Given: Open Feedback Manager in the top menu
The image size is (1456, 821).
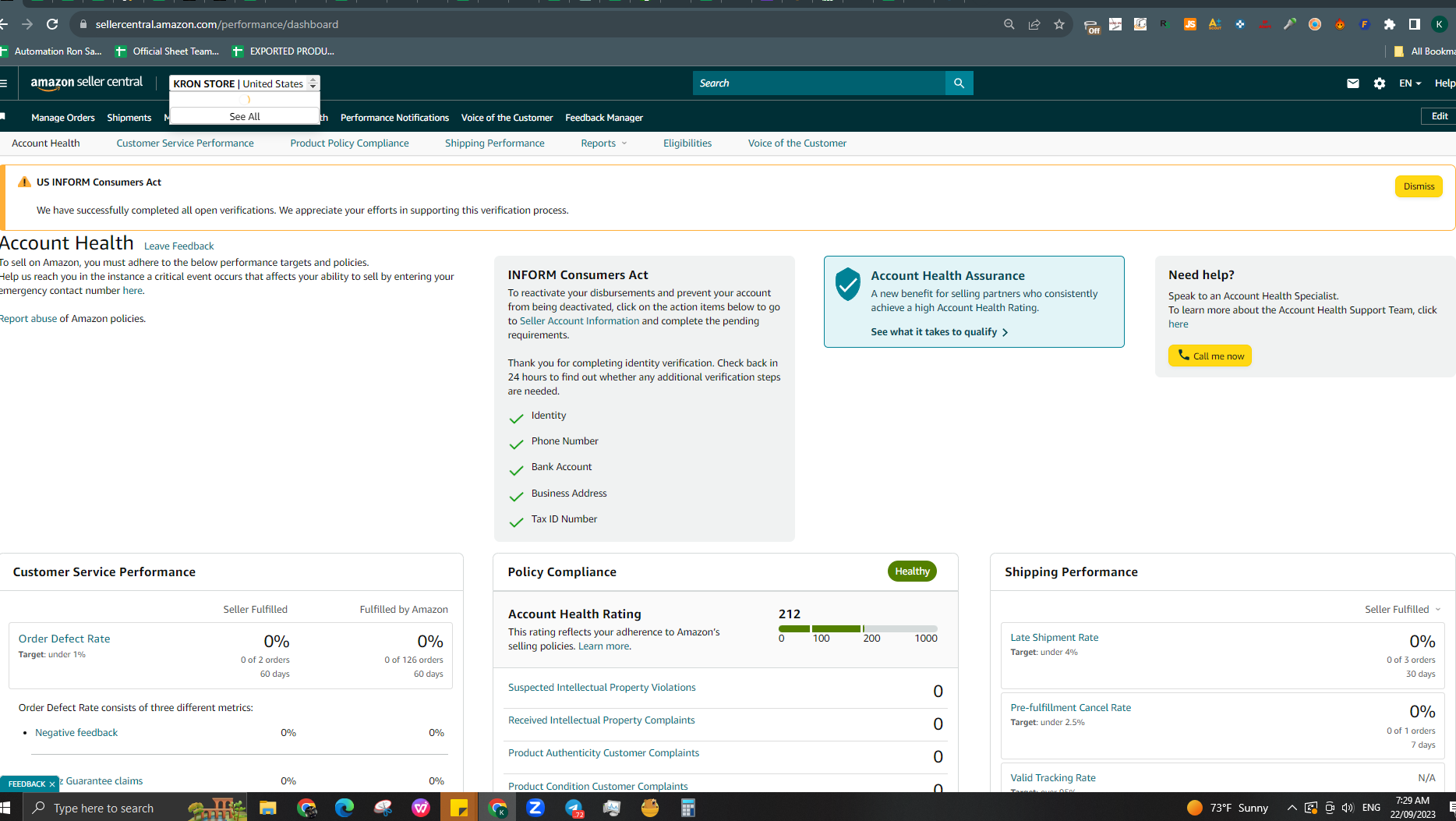Looking at the screenshot, I should click(604, 118).
